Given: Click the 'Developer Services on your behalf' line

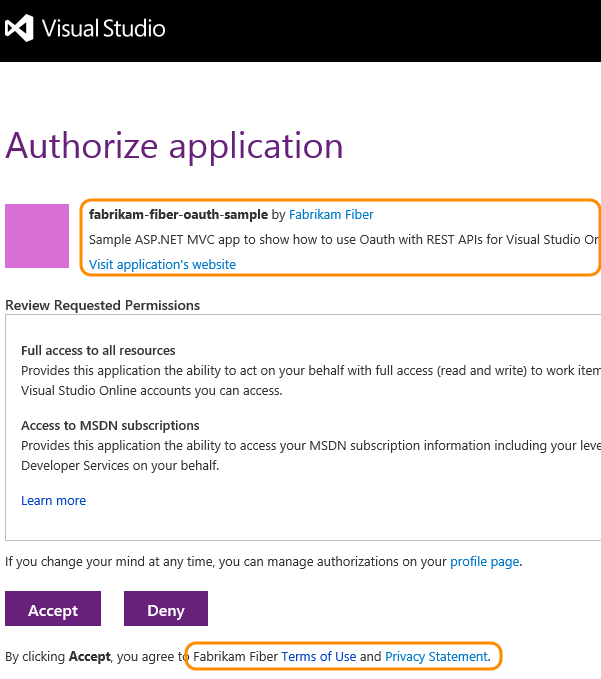Looking at the screenshot, I should click(x=120, y=466).
